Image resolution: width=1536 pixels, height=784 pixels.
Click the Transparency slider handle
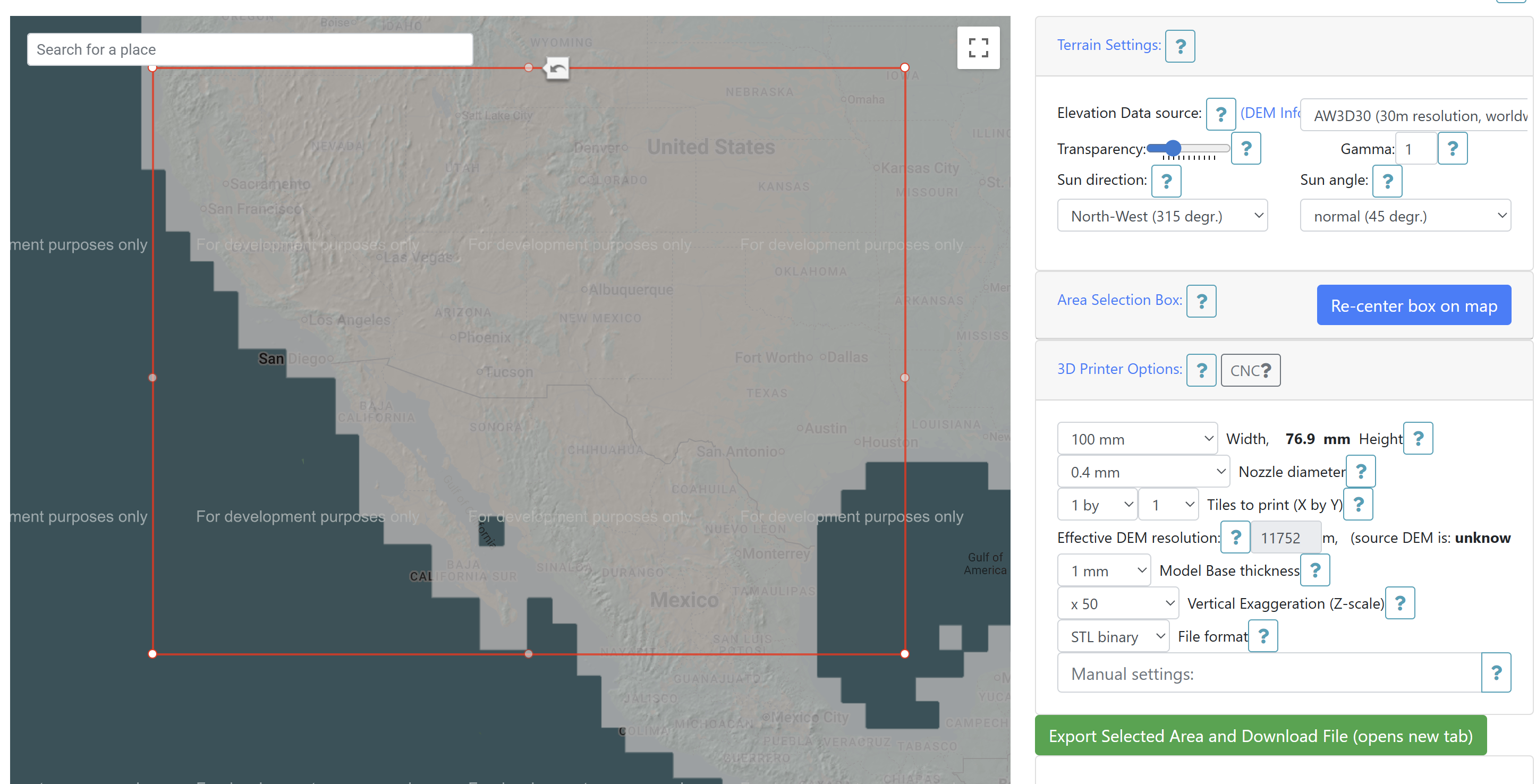tap(1173, 148)
